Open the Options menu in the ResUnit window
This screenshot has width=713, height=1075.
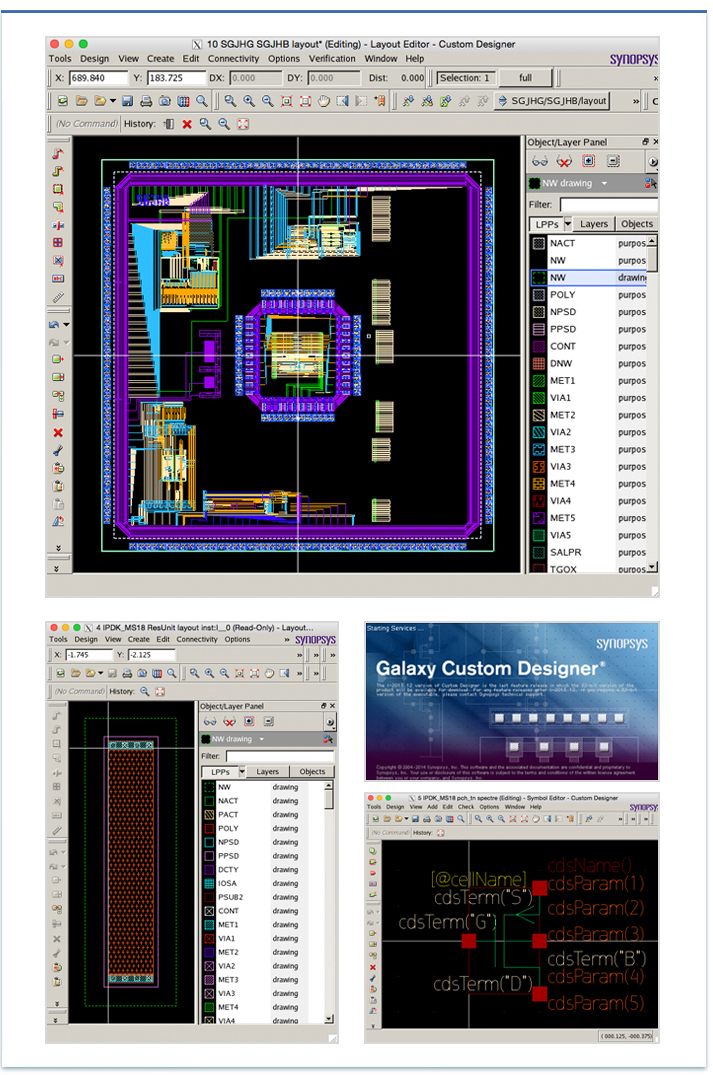click(237, 639)
